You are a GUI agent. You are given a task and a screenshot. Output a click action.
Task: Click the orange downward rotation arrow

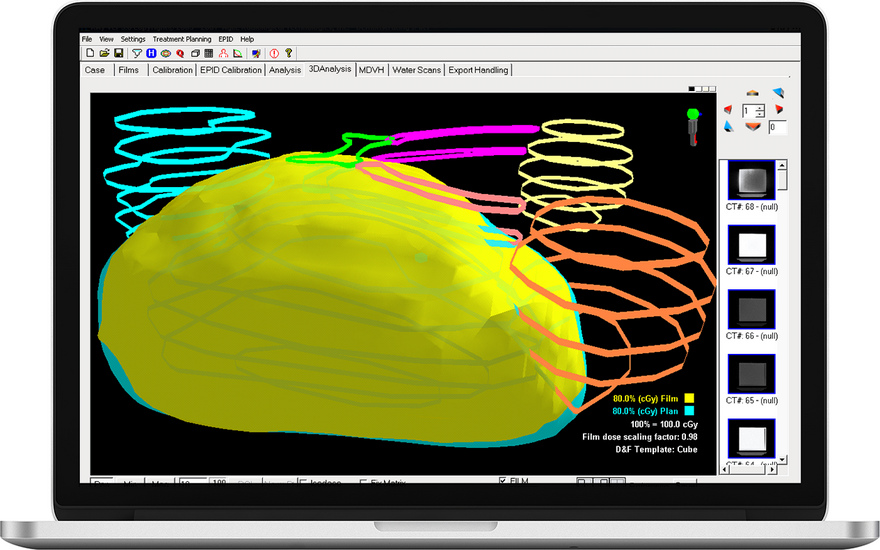coord(753,127)
